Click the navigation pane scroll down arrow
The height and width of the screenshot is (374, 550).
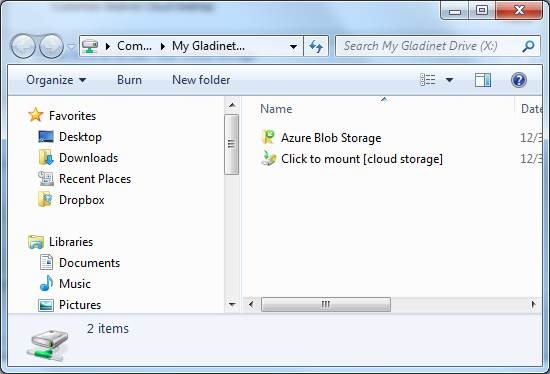pyautogui.click(x=232, y=305)
